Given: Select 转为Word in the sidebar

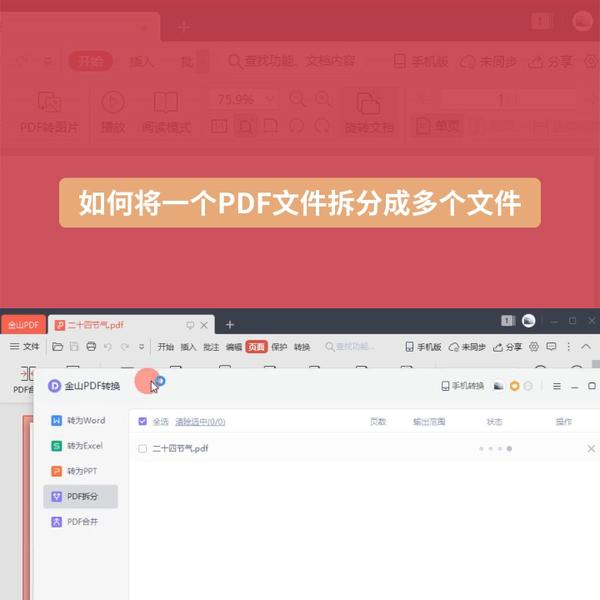Looking at the screenshot, I should click(81, 421).
